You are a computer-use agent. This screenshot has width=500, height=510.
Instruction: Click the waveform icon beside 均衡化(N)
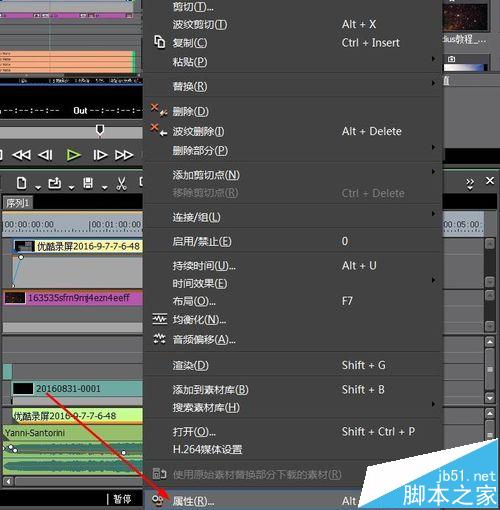(x=160, y=319)
